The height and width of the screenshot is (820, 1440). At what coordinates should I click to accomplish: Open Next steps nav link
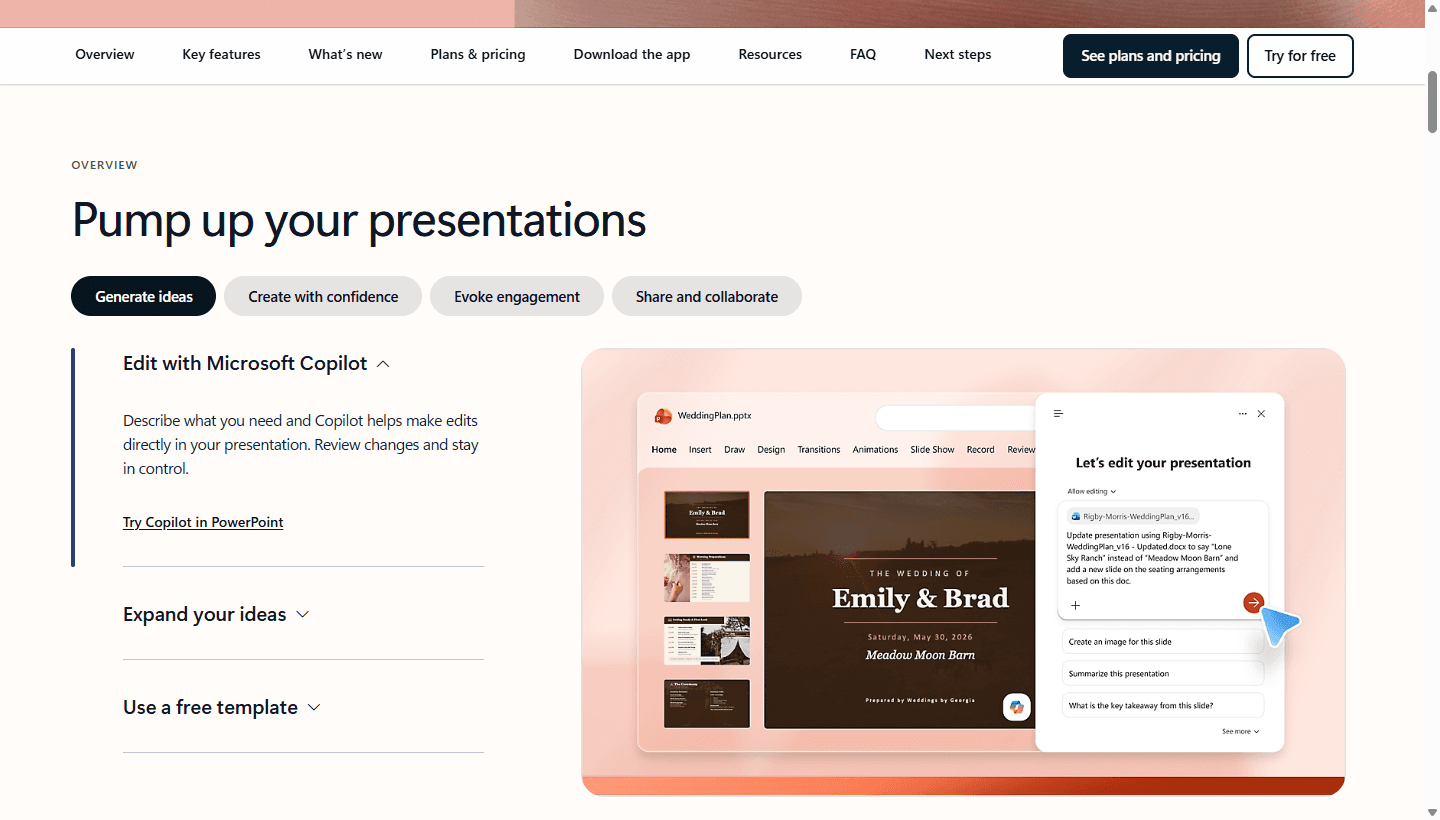pyautogui.click(x=958, y=55)
